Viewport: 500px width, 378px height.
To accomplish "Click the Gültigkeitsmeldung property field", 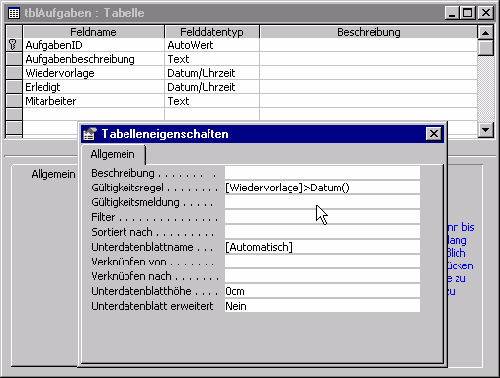I will pos(322,202).
